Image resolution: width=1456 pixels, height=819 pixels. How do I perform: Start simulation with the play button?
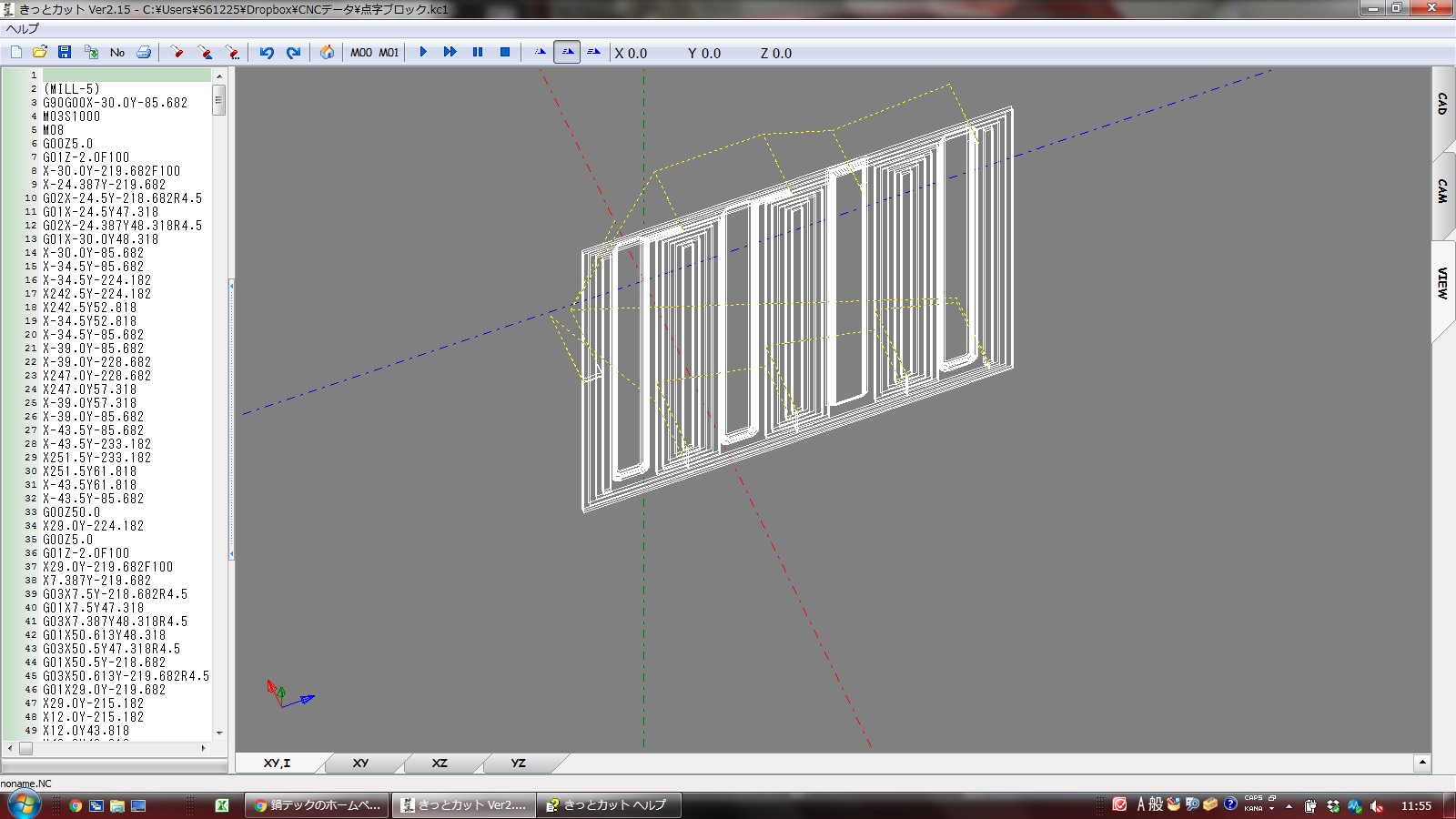[423, 53]
